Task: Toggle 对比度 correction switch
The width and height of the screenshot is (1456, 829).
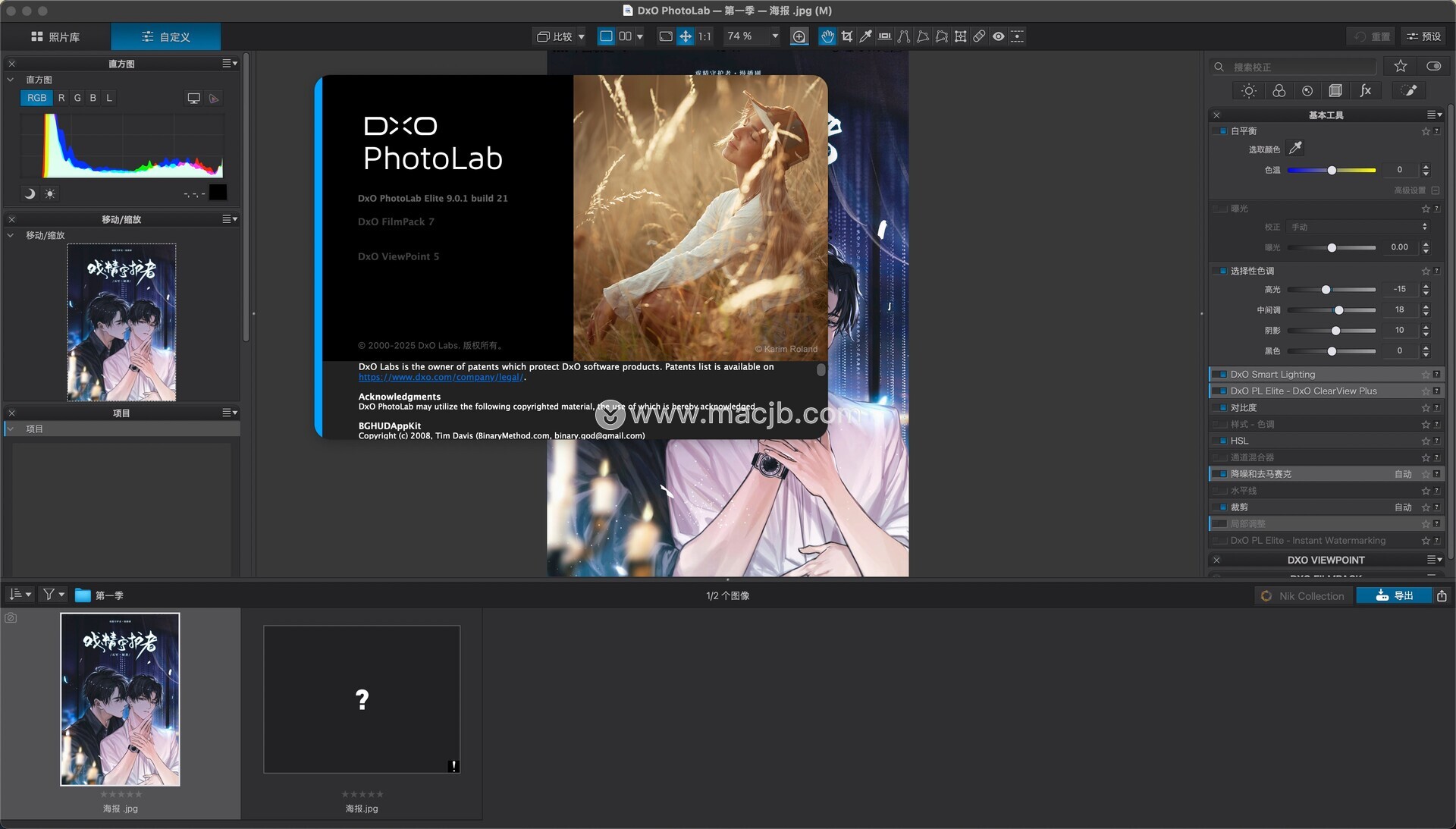Action: pyautogui.click(x=1220, y=408)
